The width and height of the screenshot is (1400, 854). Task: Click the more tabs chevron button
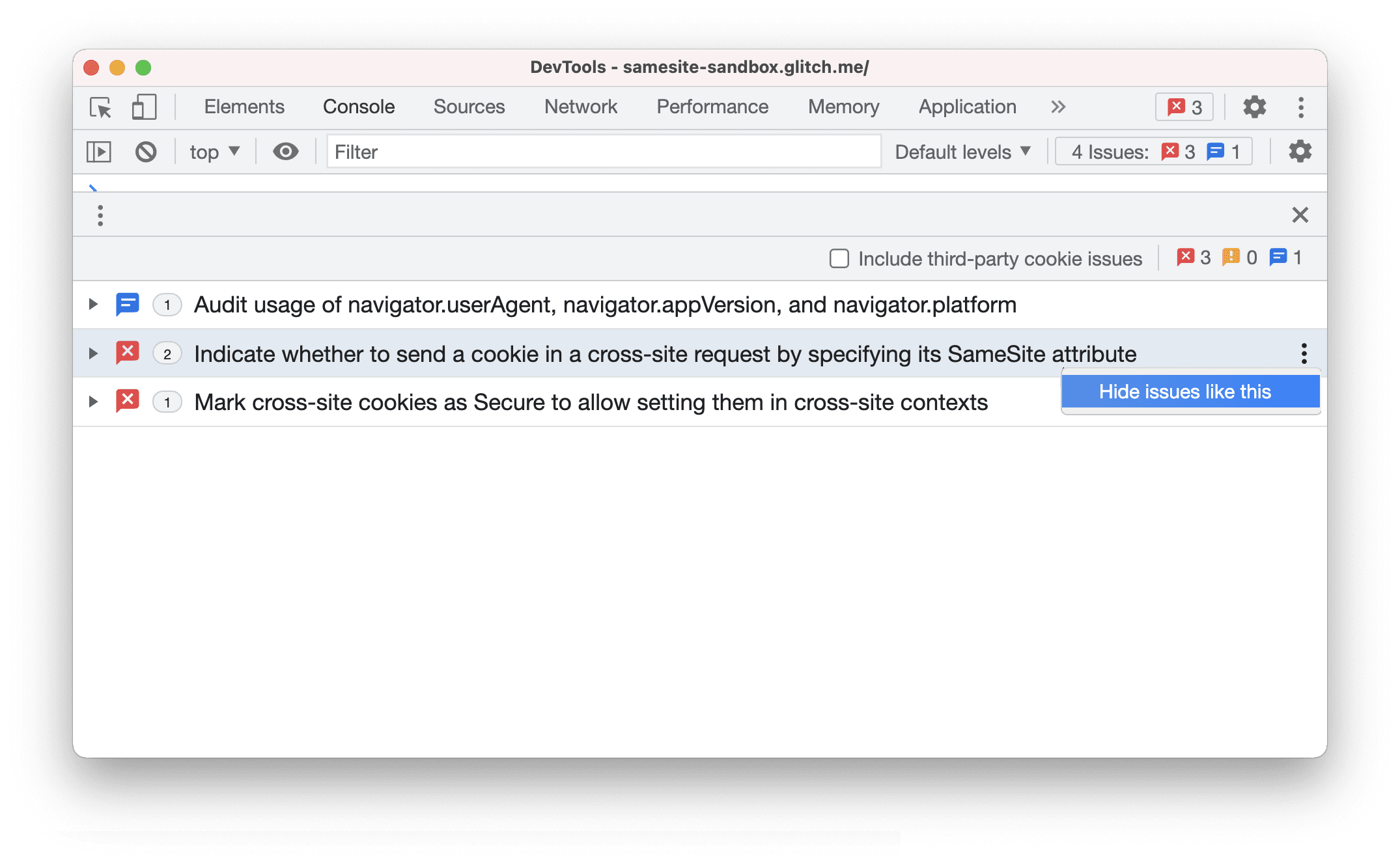[x=1056, y=107]
